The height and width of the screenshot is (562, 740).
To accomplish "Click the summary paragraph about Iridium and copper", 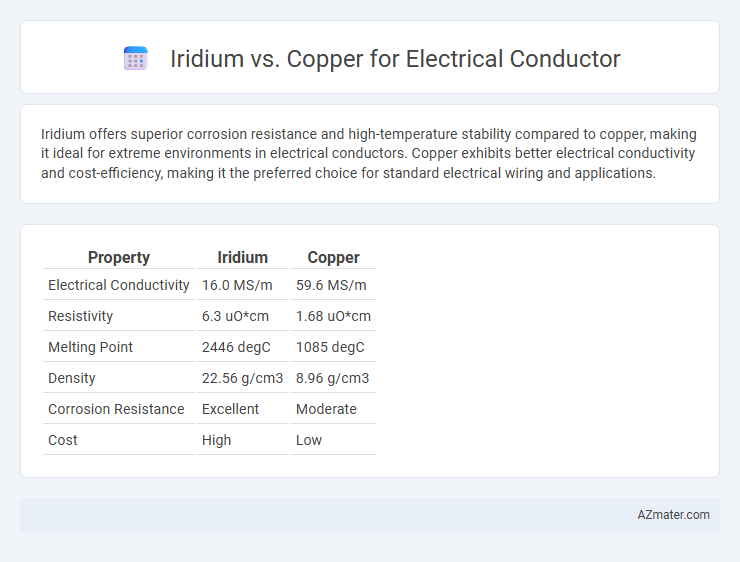I will coord(369,153).
